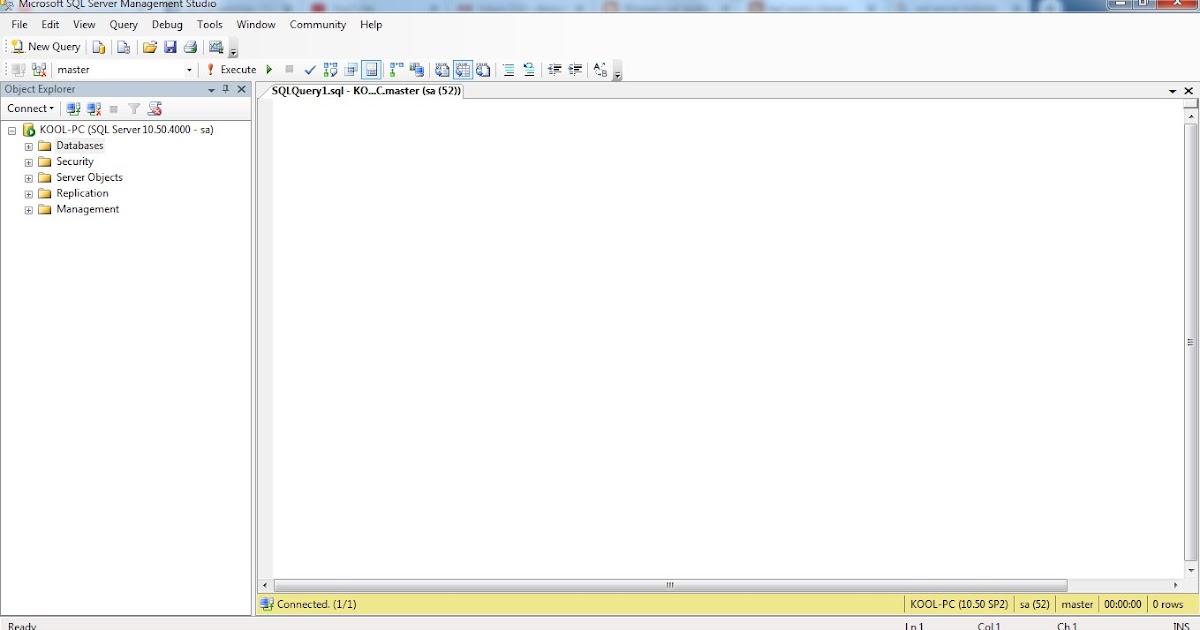
Task: Click the Disconnect server icon in Object Explorer
Action: (x=91, y=108)
